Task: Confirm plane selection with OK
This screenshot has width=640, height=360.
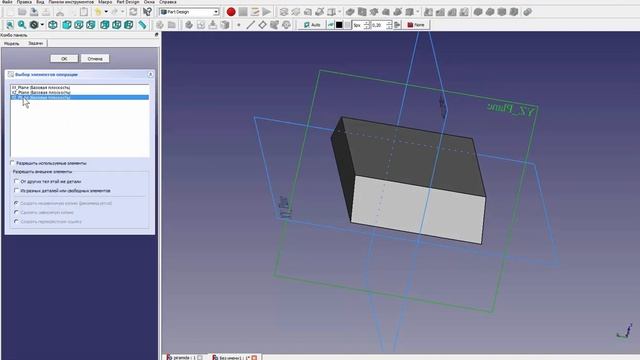Action: 64,59
